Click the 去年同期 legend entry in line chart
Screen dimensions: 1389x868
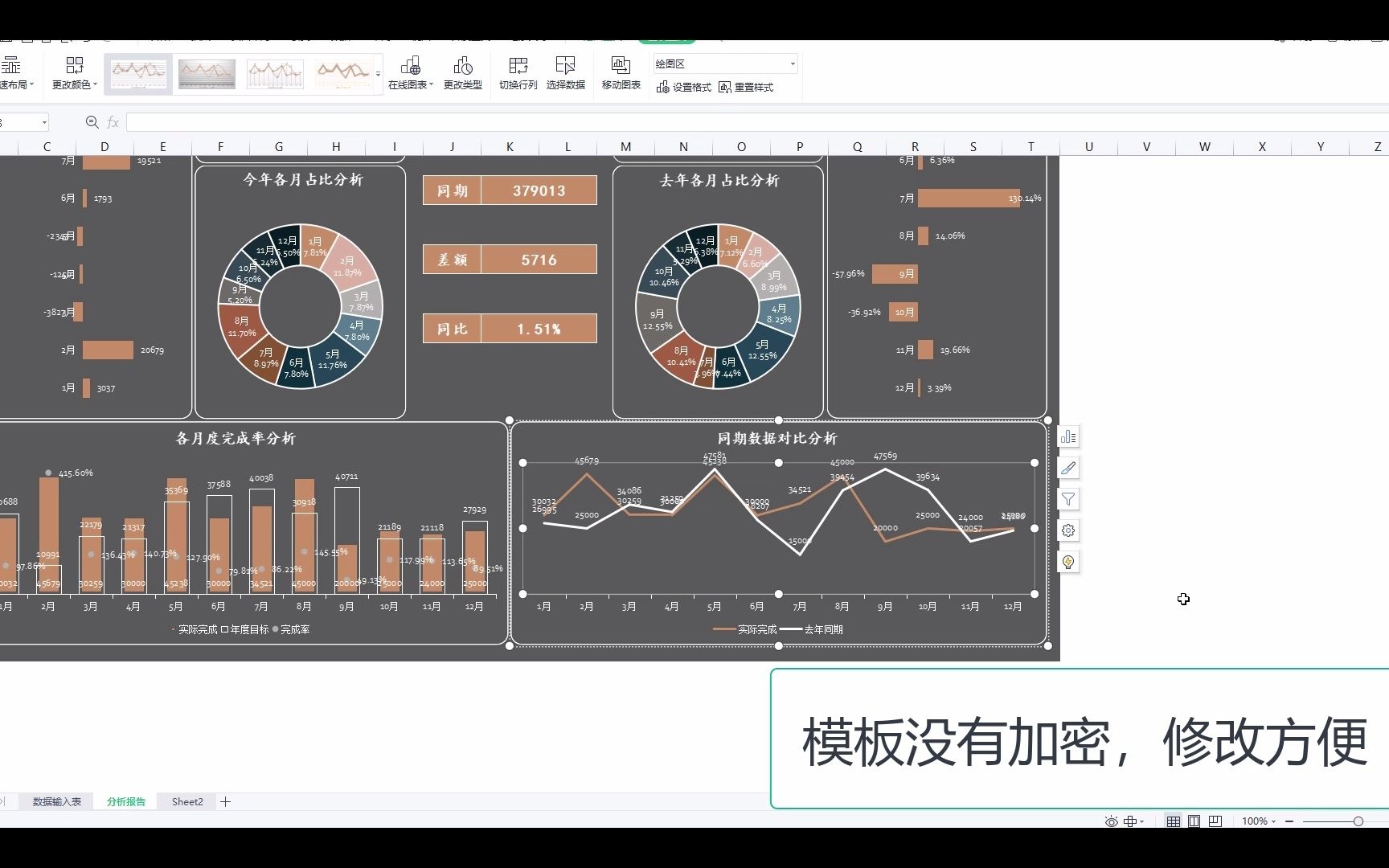pos(812,629)
